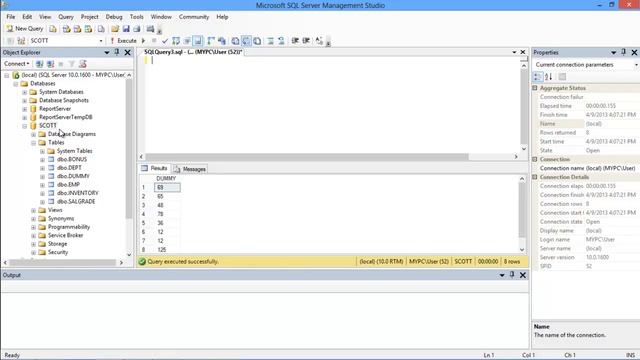Collapse the Connection Details section
Image resolution: width=640 pixels, height=360 pixels.
pyautogui.click(x=535, y=177)
